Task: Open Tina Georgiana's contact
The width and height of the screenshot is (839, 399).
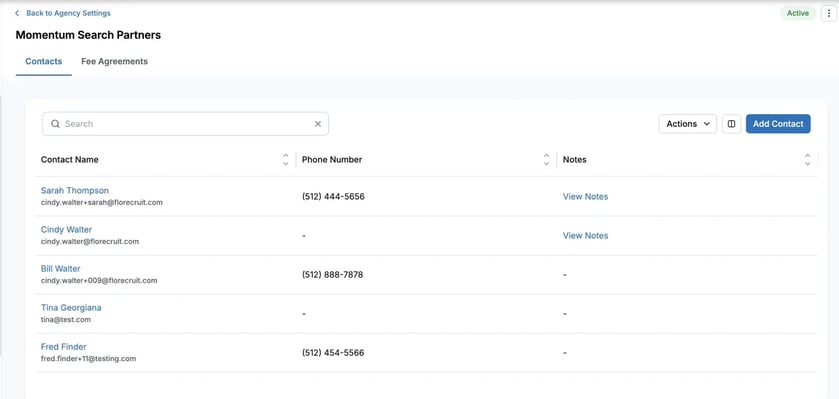Action: (71, 308)
